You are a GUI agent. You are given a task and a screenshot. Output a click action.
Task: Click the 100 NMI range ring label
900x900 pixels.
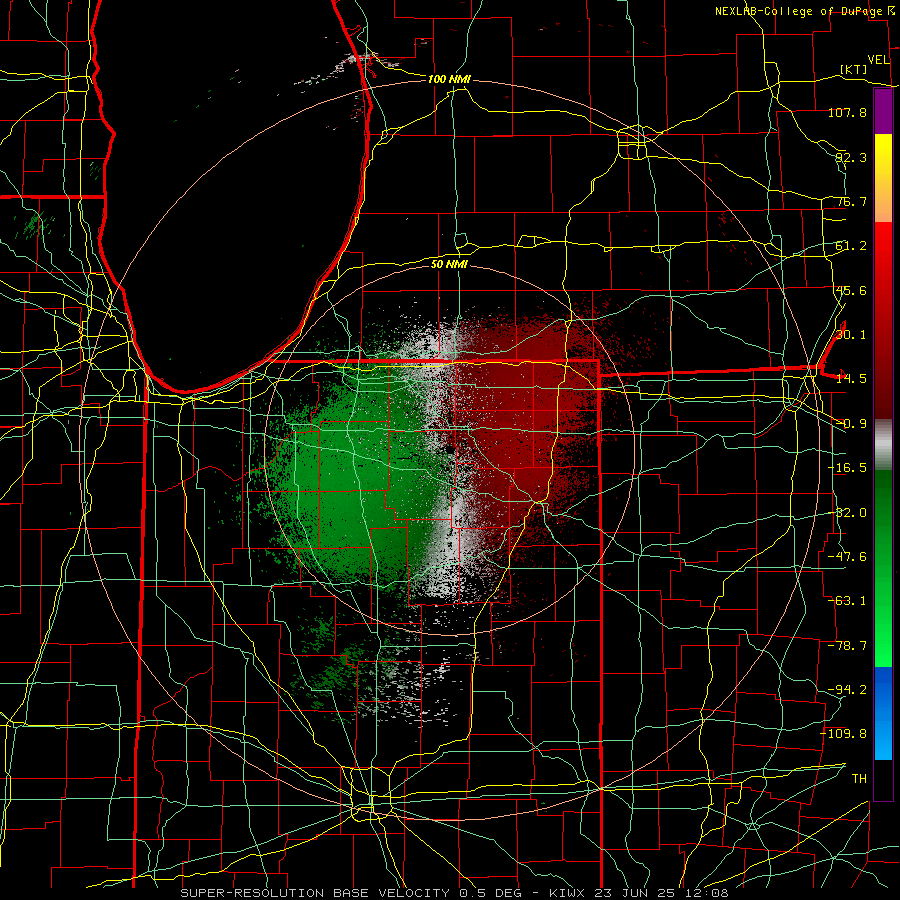(449, 79)
